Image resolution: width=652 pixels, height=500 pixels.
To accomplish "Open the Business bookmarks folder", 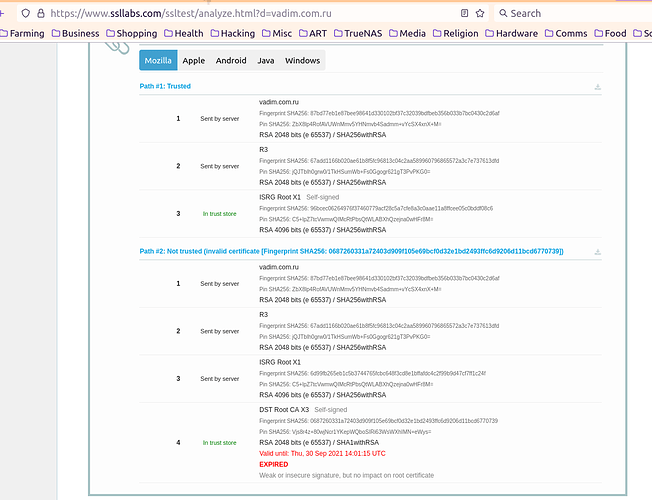I will pyautogui.click(x=76, y=33).
